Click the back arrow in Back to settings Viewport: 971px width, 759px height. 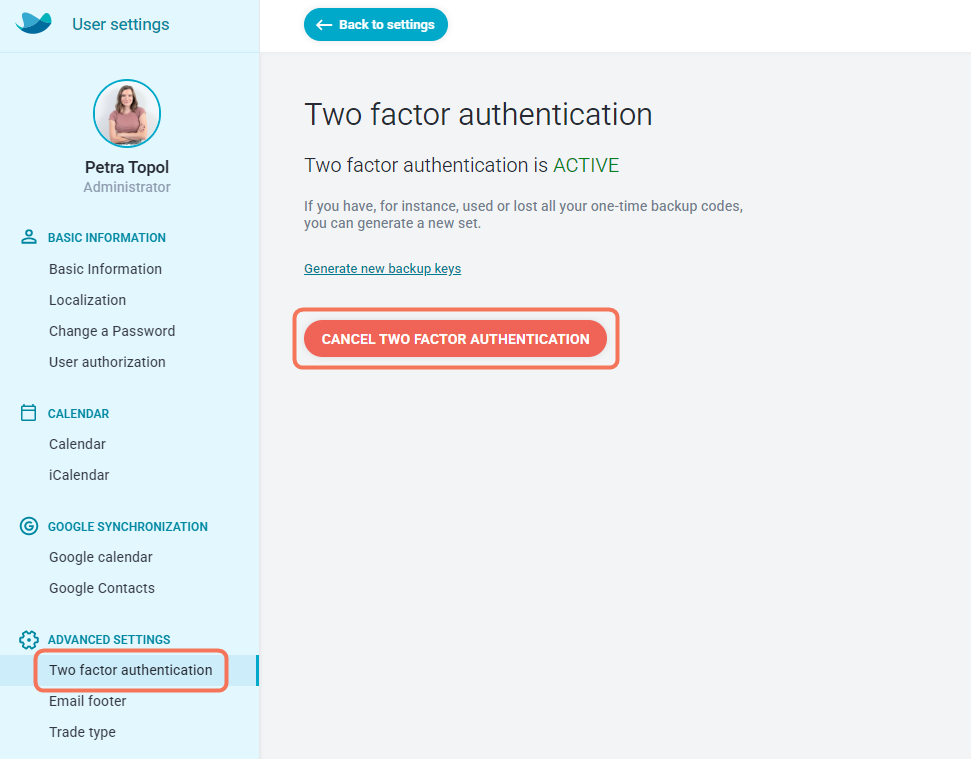click(324, 25)
